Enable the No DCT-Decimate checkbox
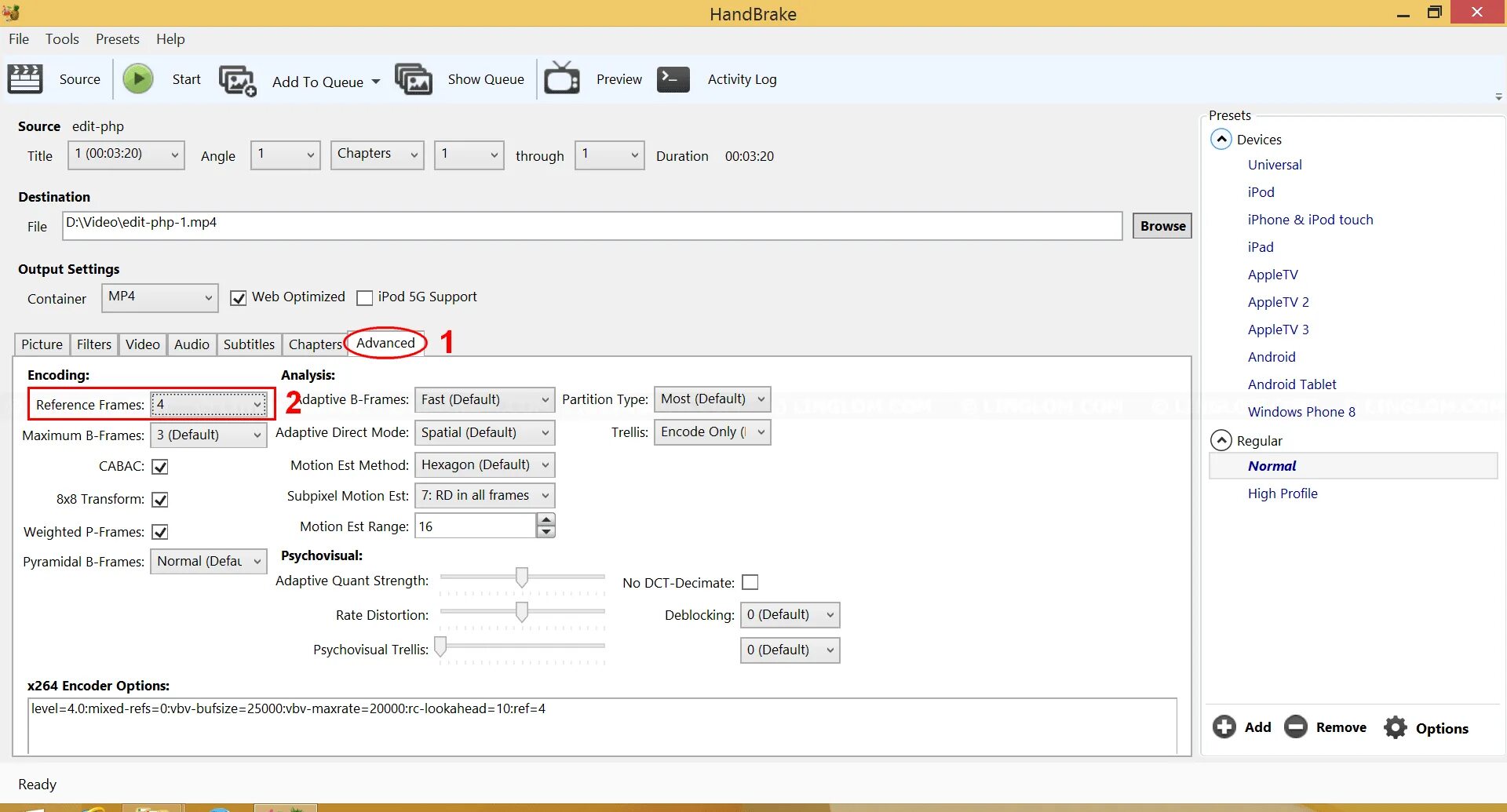This screenshot has height=812, width=1507. point(750,582)
